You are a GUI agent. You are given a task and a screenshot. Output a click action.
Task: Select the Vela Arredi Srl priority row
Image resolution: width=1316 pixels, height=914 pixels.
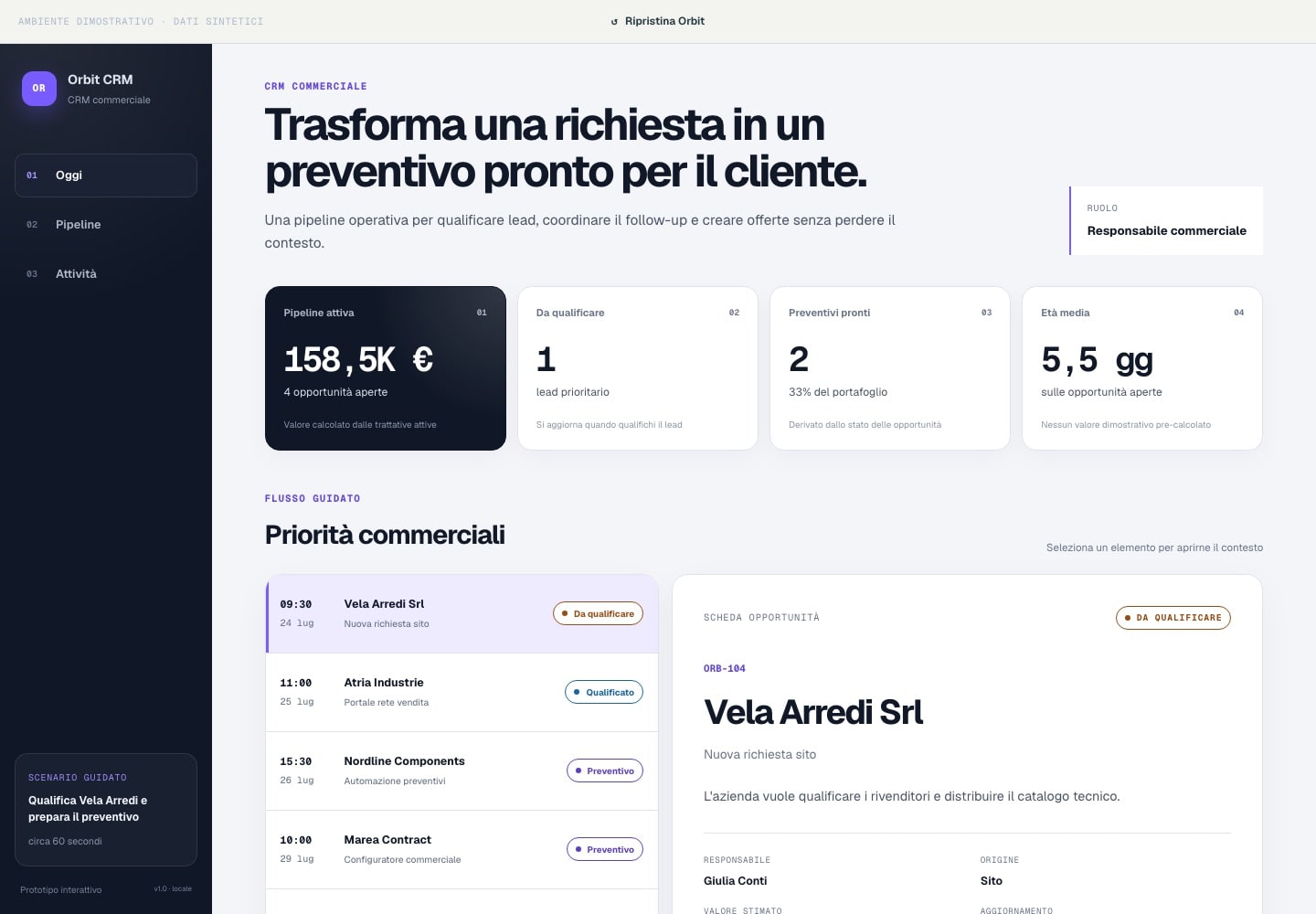tap(462, 614)
